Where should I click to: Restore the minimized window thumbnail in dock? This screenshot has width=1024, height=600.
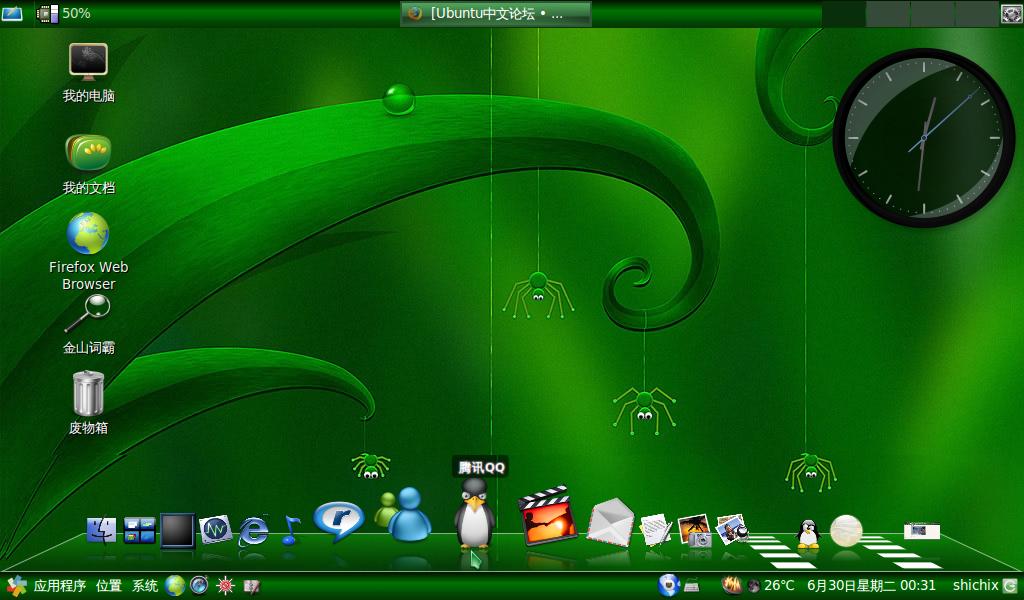[921, 531]
